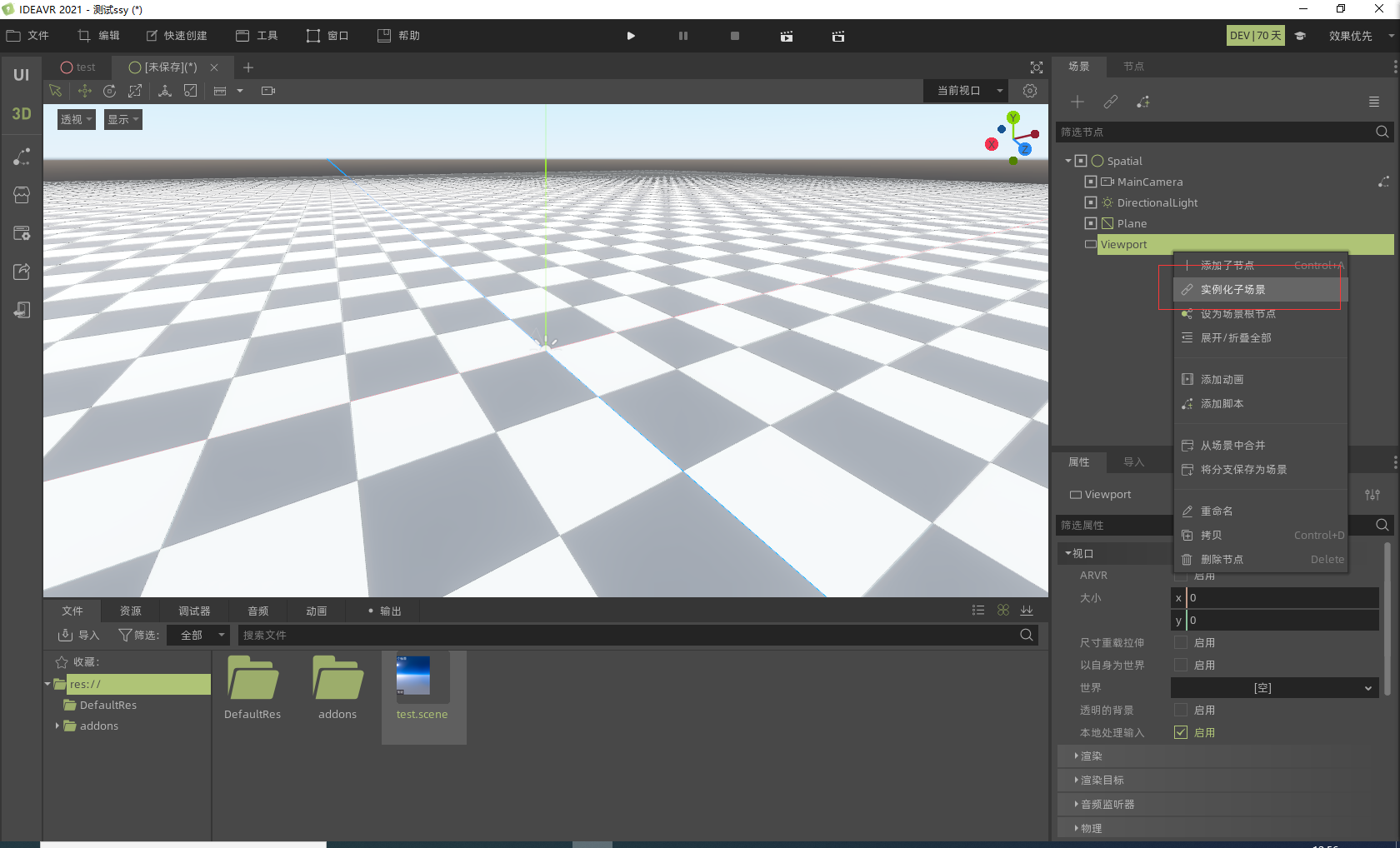Toggle visibility of Spatial root node

(x=1081, y=161)
